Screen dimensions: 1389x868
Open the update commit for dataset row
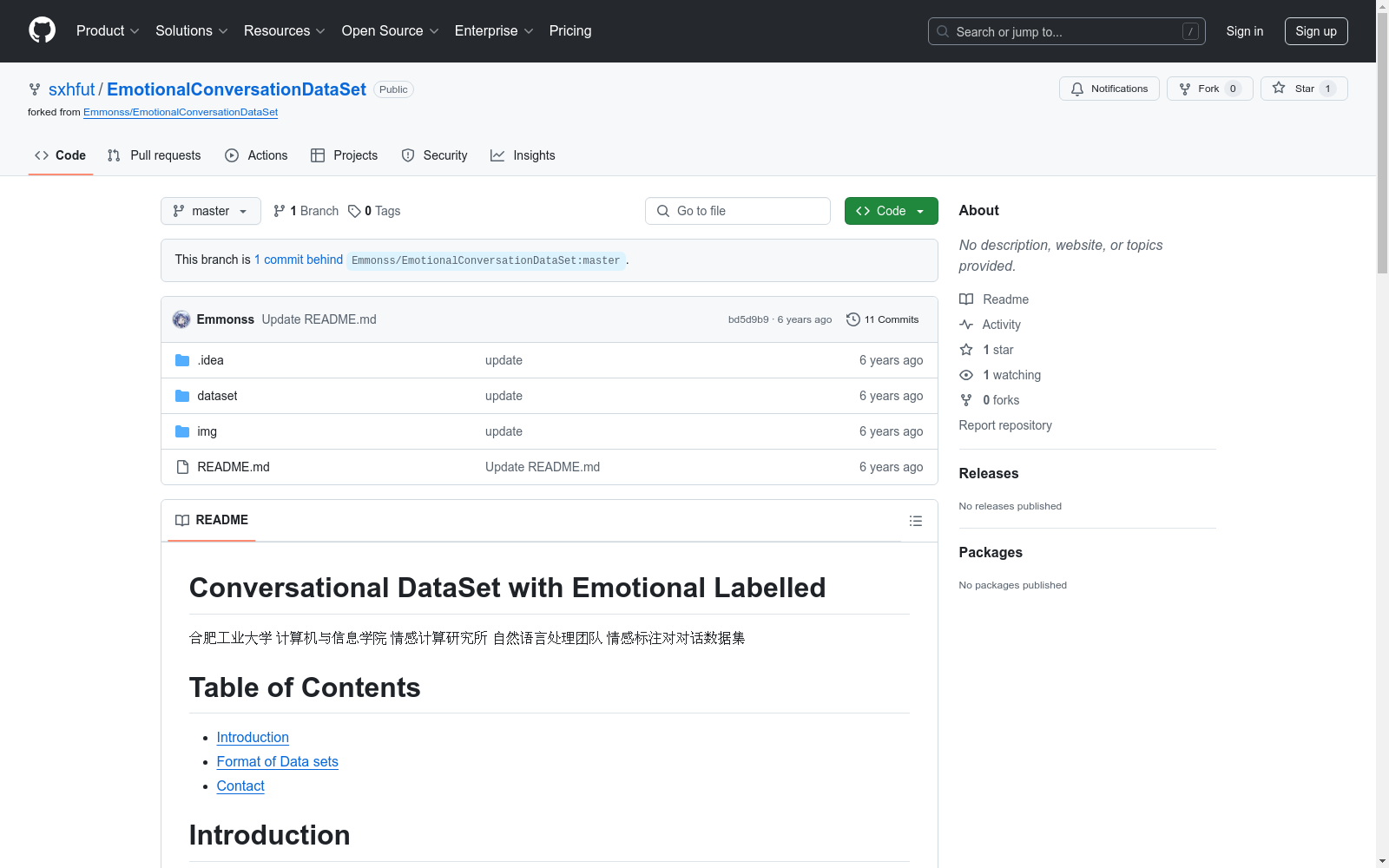[x=504, y=396]
